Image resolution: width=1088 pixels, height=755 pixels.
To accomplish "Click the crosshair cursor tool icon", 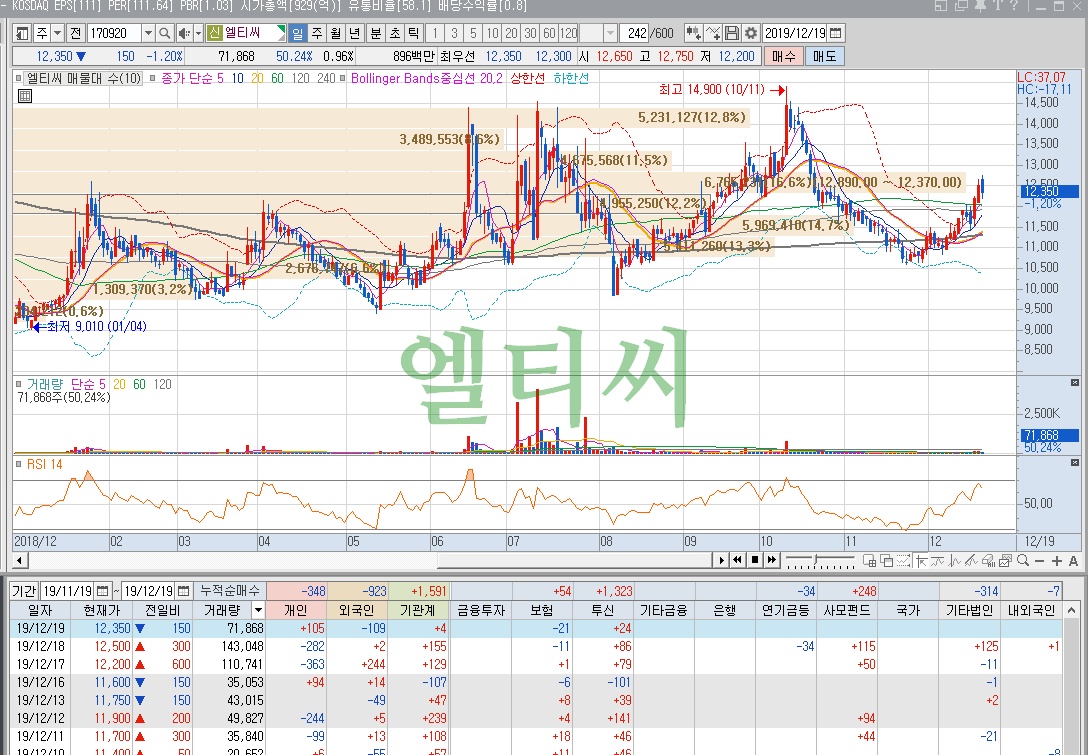I will coord(921,561).
